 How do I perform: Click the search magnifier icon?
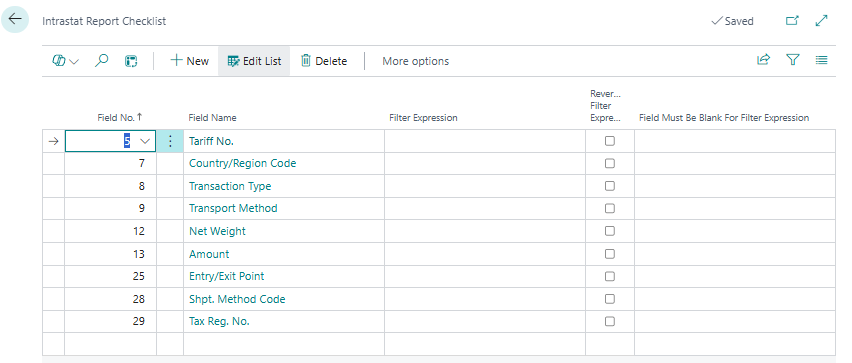pyautogui.click(x=101, y=61)
